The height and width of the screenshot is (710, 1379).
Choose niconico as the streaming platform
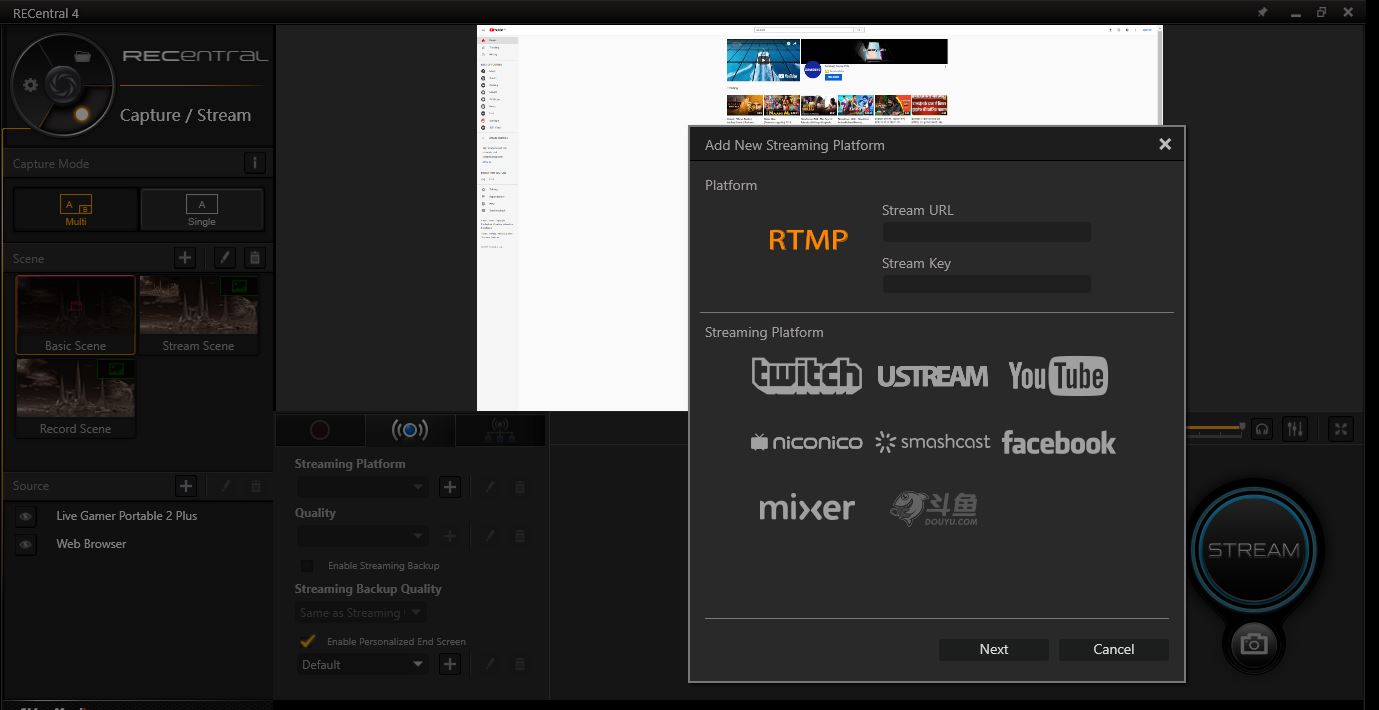(x=806, y=442)
